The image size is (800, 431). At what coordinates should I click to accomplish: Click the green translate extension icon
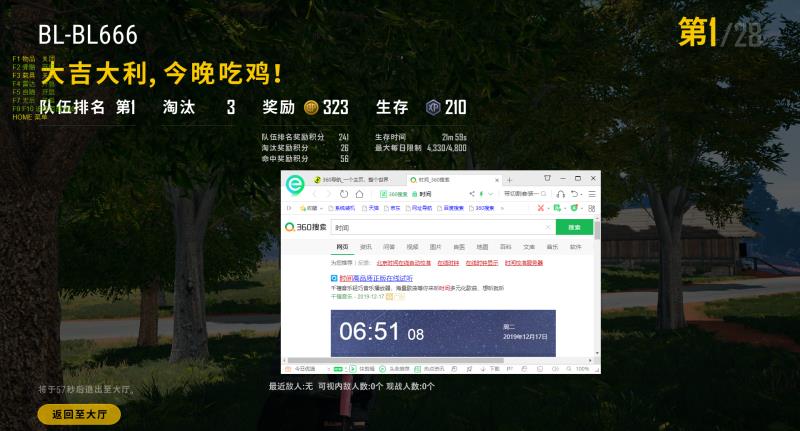pyautogui.click(x=557, y=208)
